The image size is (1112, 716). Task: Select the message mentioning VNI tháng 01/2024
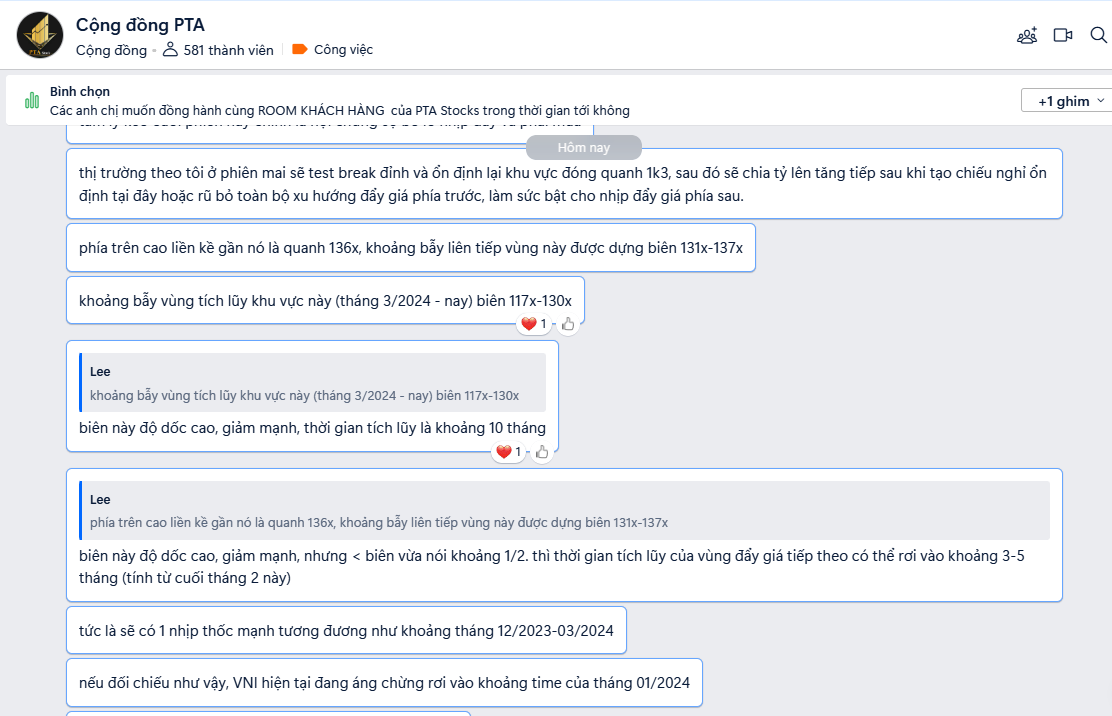(384, 683)
